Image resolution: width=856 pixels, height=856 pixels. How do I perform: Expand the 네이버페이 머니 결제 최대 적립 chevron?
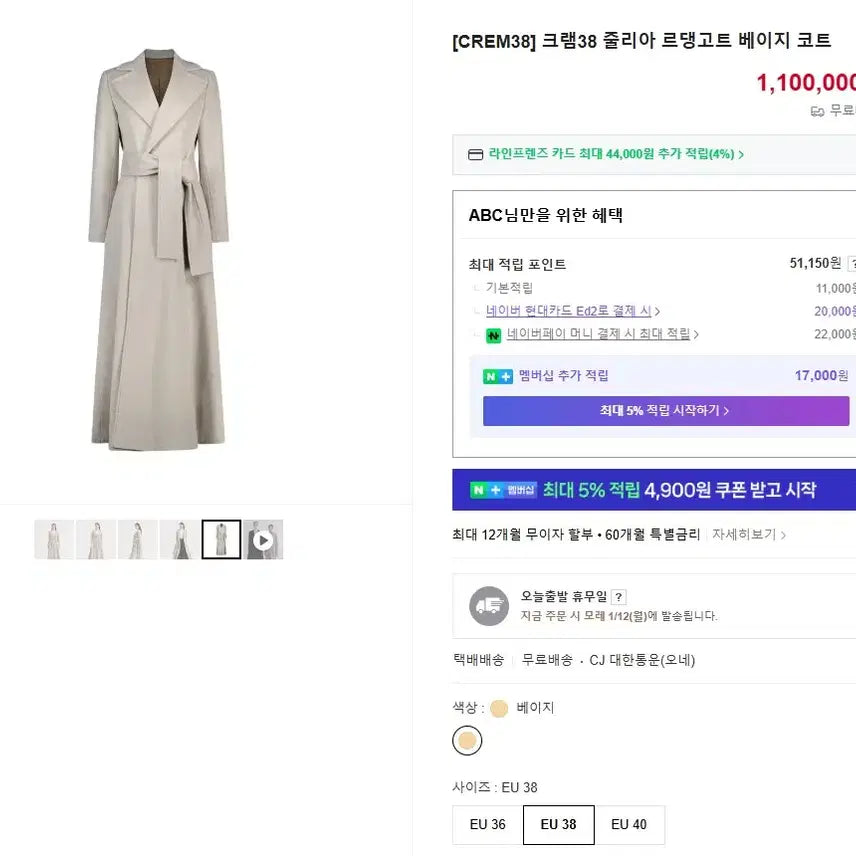698,333
